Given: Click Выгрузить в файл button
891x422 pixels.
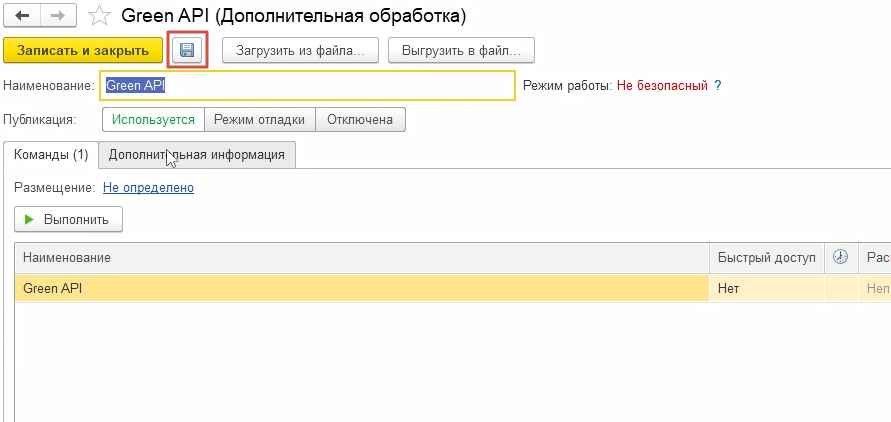Looking at the screenshot, I should (461, 50).
